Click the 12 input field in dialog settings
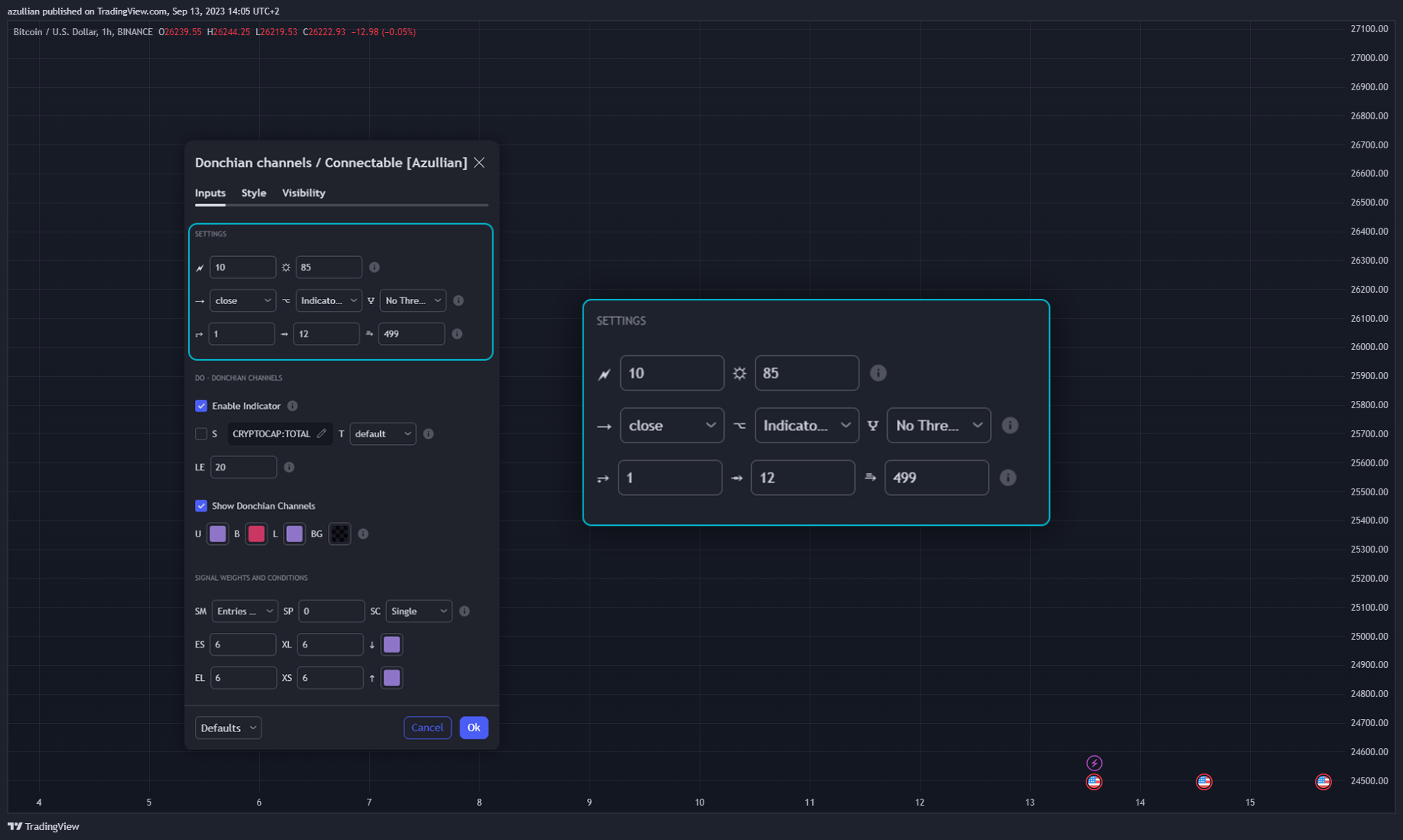 click(326, 334)
